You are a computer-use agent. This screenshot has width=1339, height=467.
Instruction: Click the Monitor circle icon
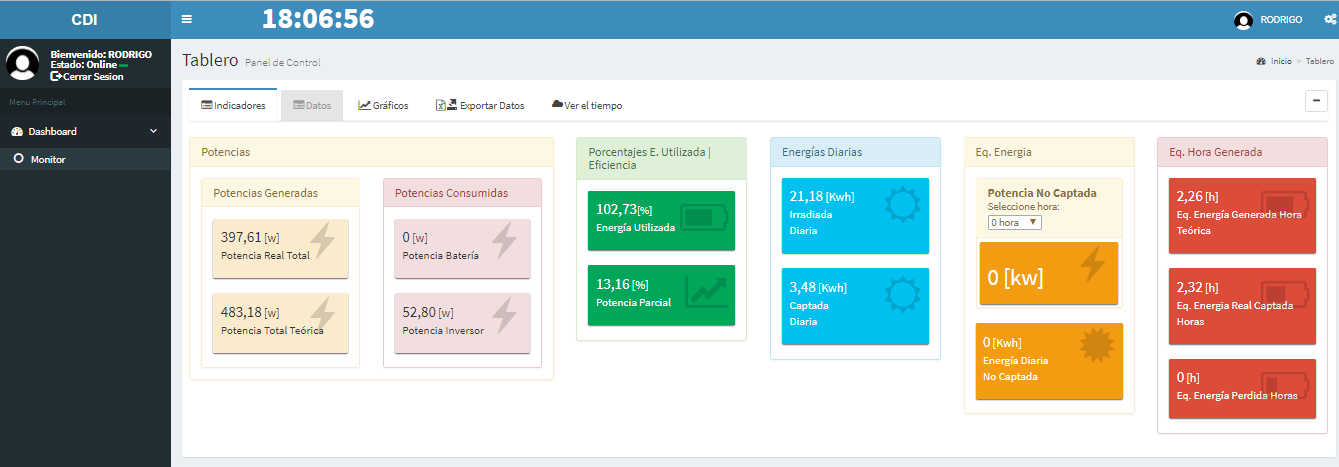coord(18,159)
